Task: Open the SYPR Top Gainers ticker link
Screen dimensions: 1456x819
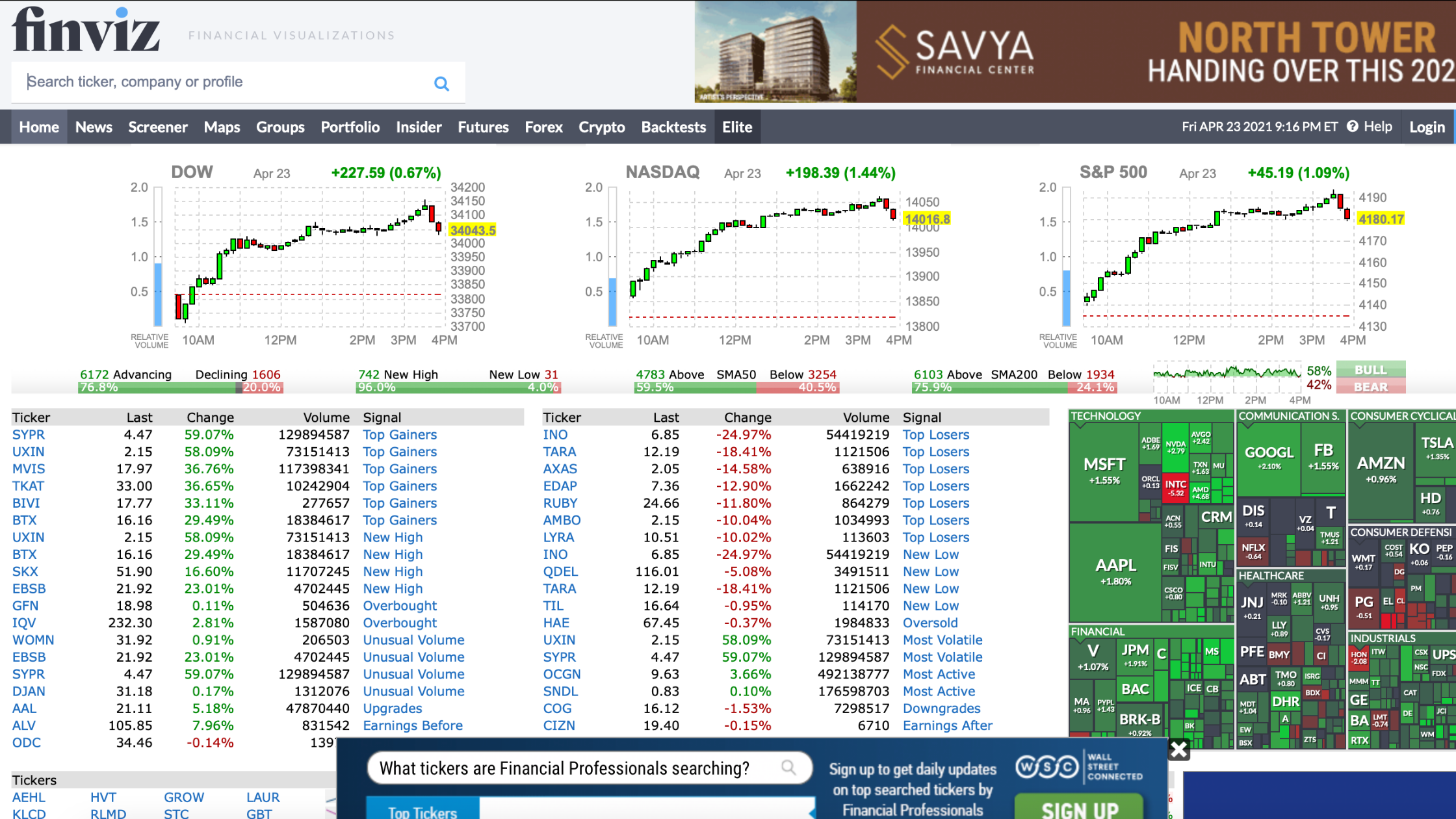Action: [29, 435]
